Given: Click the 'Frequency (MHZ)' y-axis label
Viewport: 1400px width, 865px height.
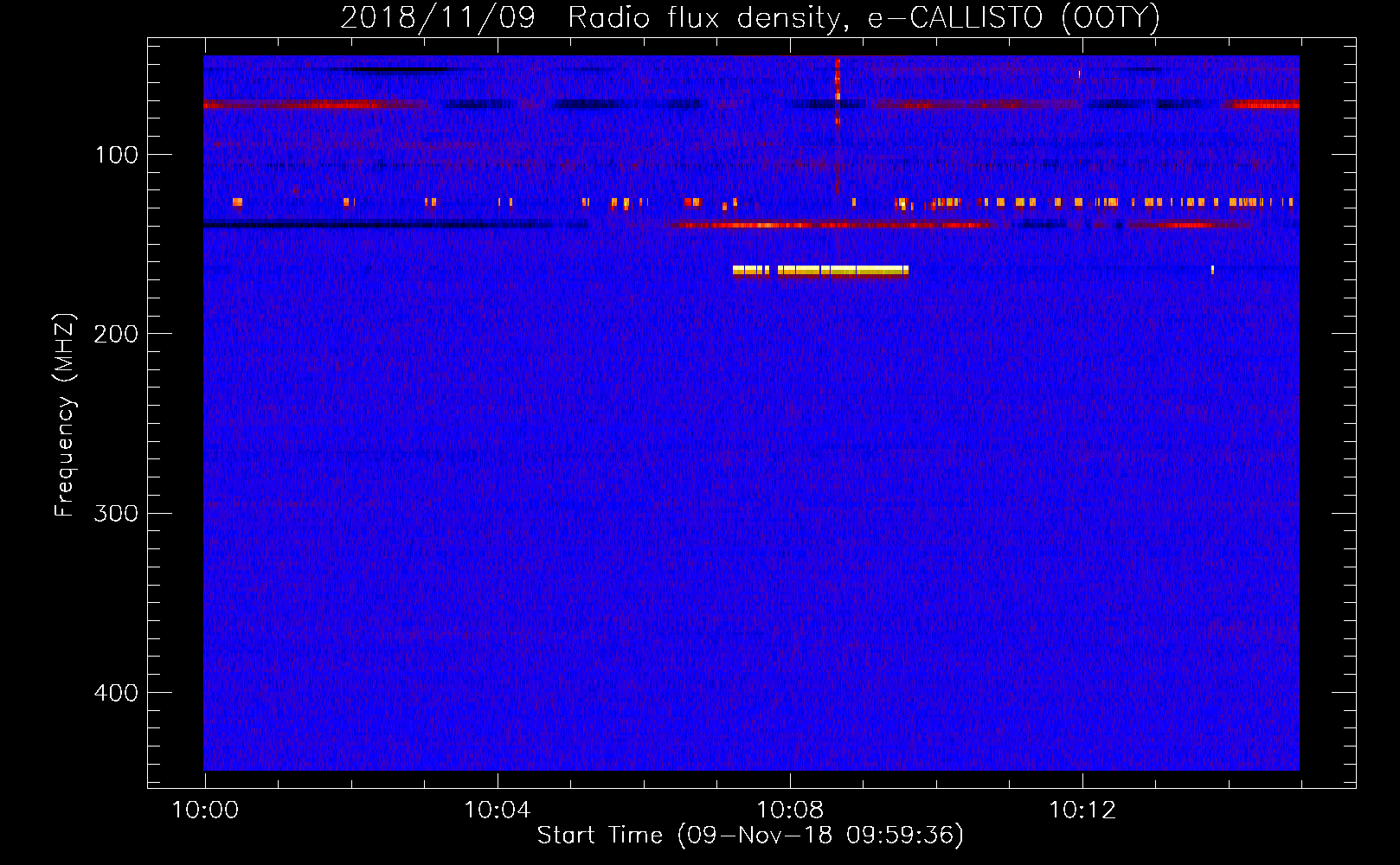Looking at the screenshot, I should (65, 415).
